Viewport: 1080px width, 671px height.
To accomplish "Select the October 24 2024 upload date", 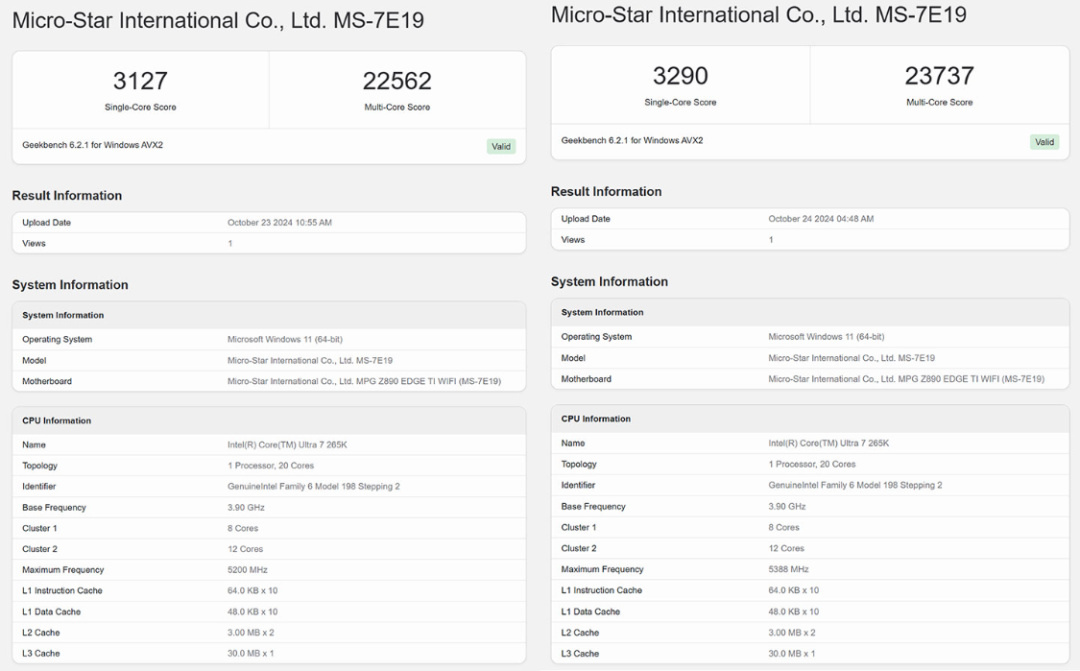I will pyautogui.click(x=820, y=219).
